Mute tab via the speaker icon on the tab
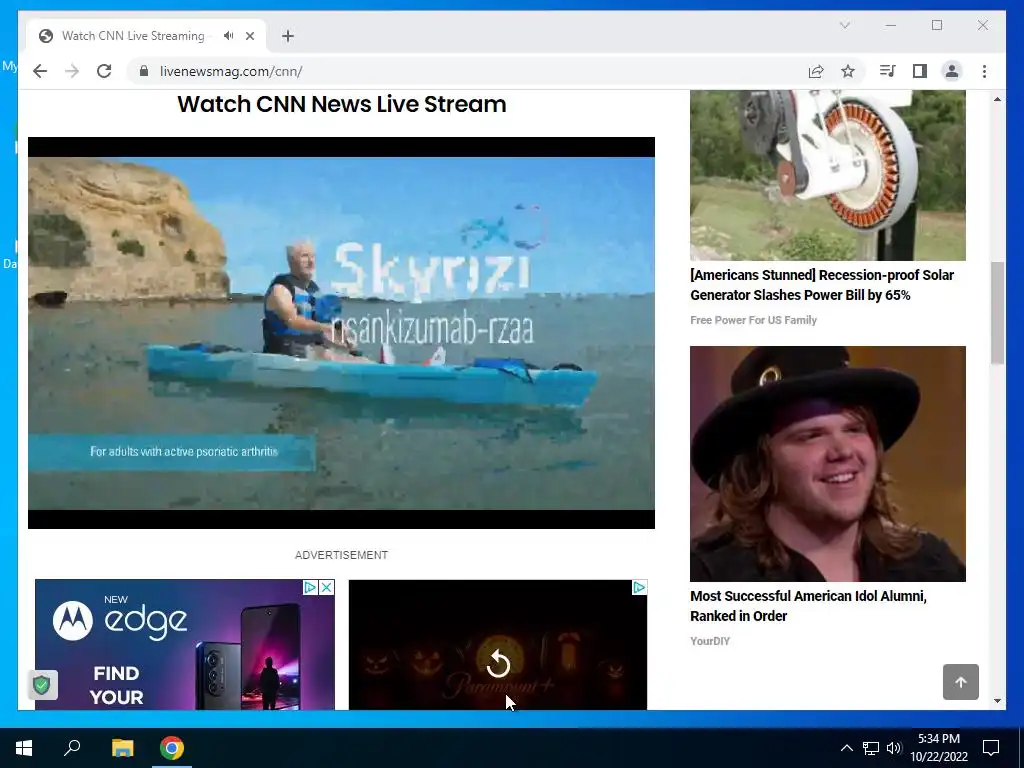This screenshot has width=1024, height=768. click(x=228, y=36)
